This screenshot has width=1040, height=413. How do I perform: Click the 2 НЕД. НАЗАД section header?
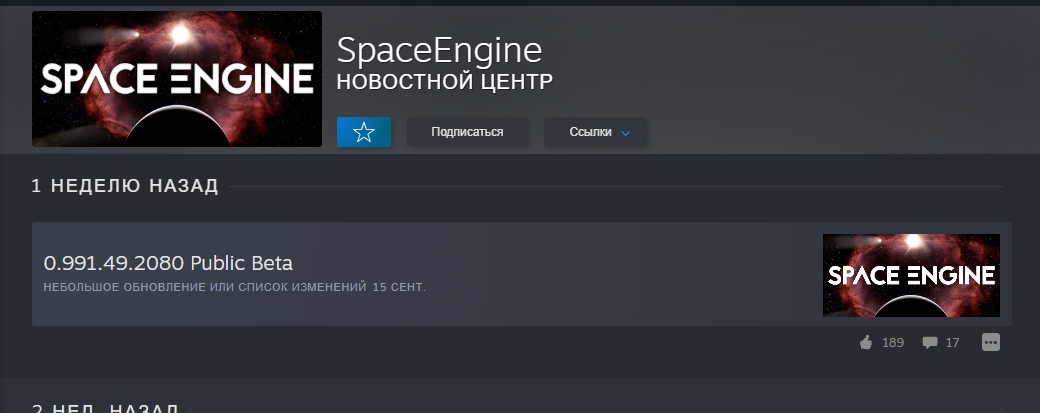[x=105, y=408]
